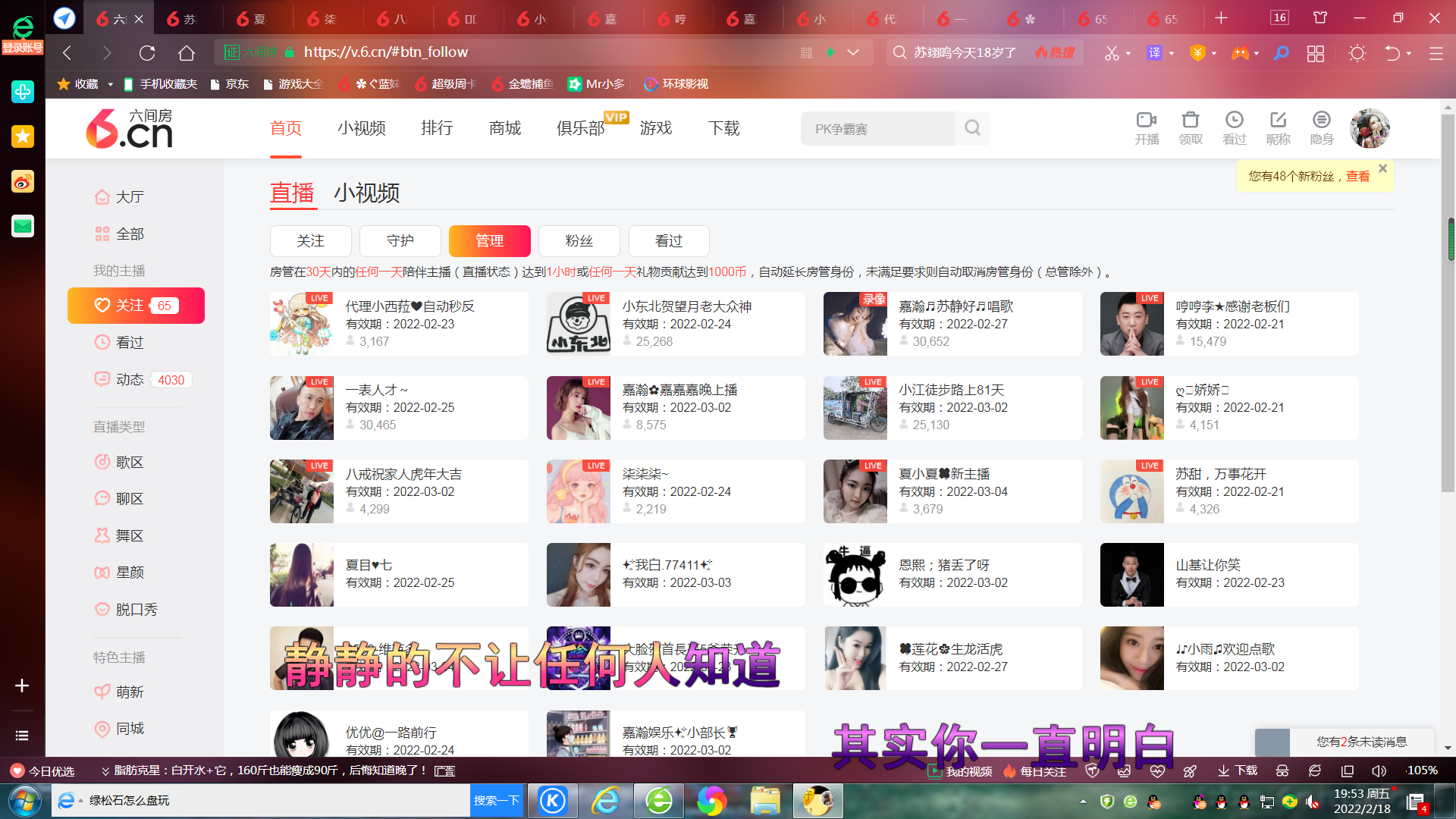Open the 商城 mall nav item
1456x819 pixels.
[x=505, y=128]
